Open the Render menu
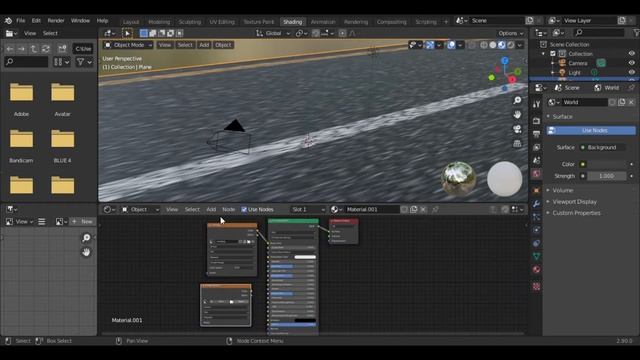The height and width of the screenshot is (360, 640). [x=56, y=20]
